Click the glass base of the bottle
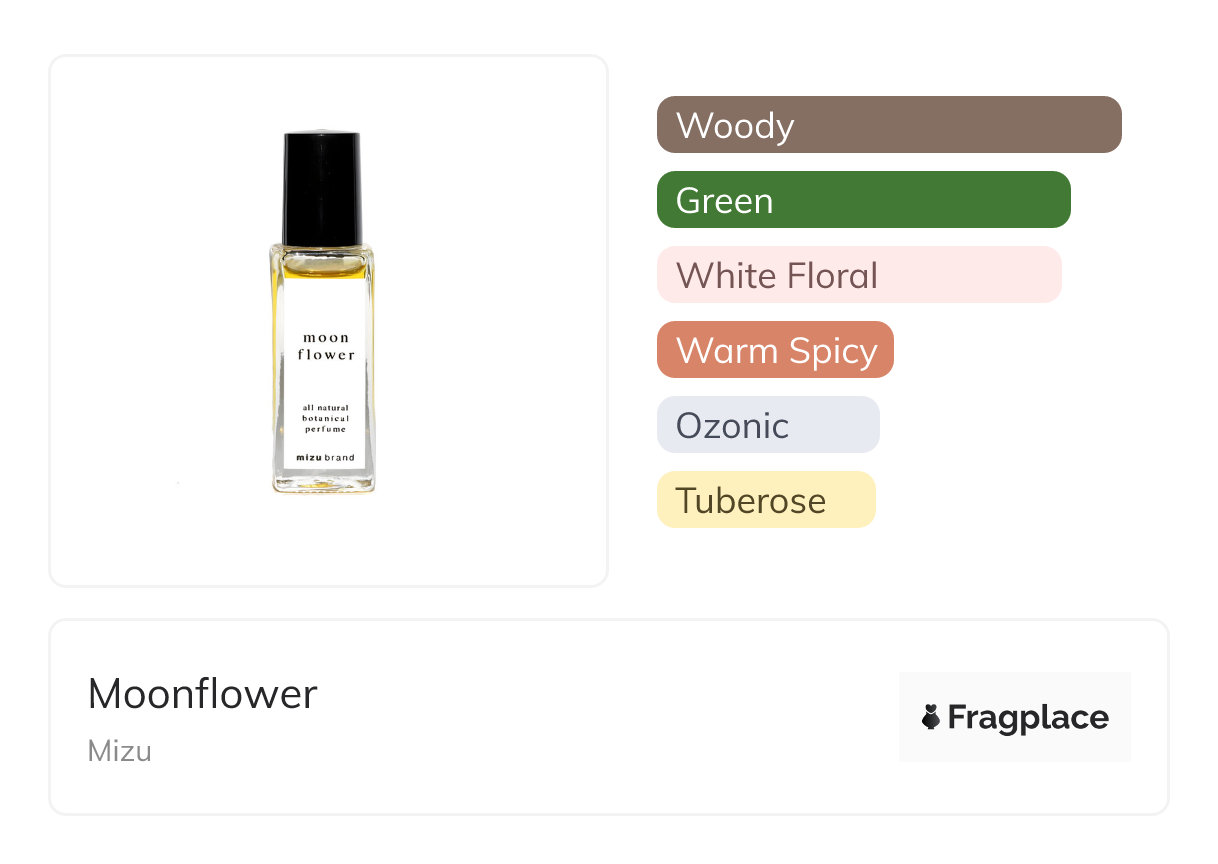 [x=323, y=482]
